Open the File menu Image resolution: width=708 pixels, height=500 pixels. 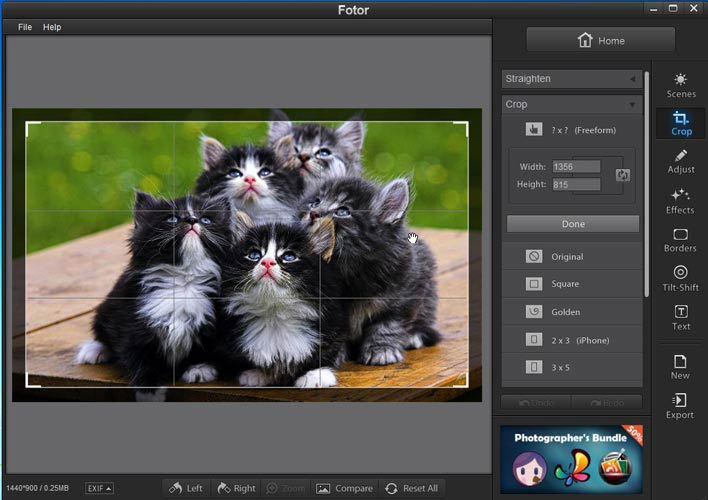tap(25, 27)
